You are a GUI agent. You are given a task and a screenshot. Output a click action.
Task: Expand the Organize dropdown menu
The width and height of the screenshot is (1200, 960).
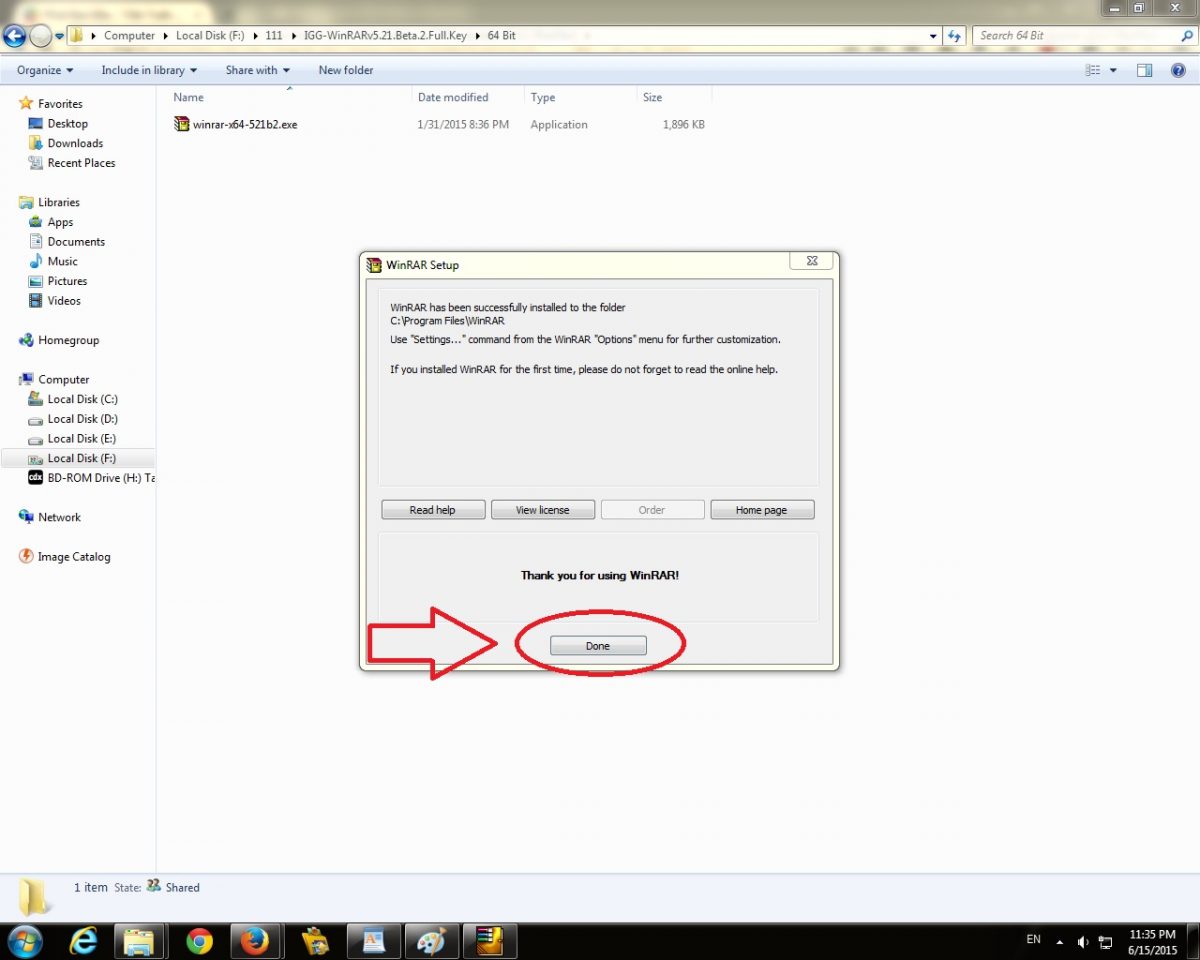coord(45,70)
